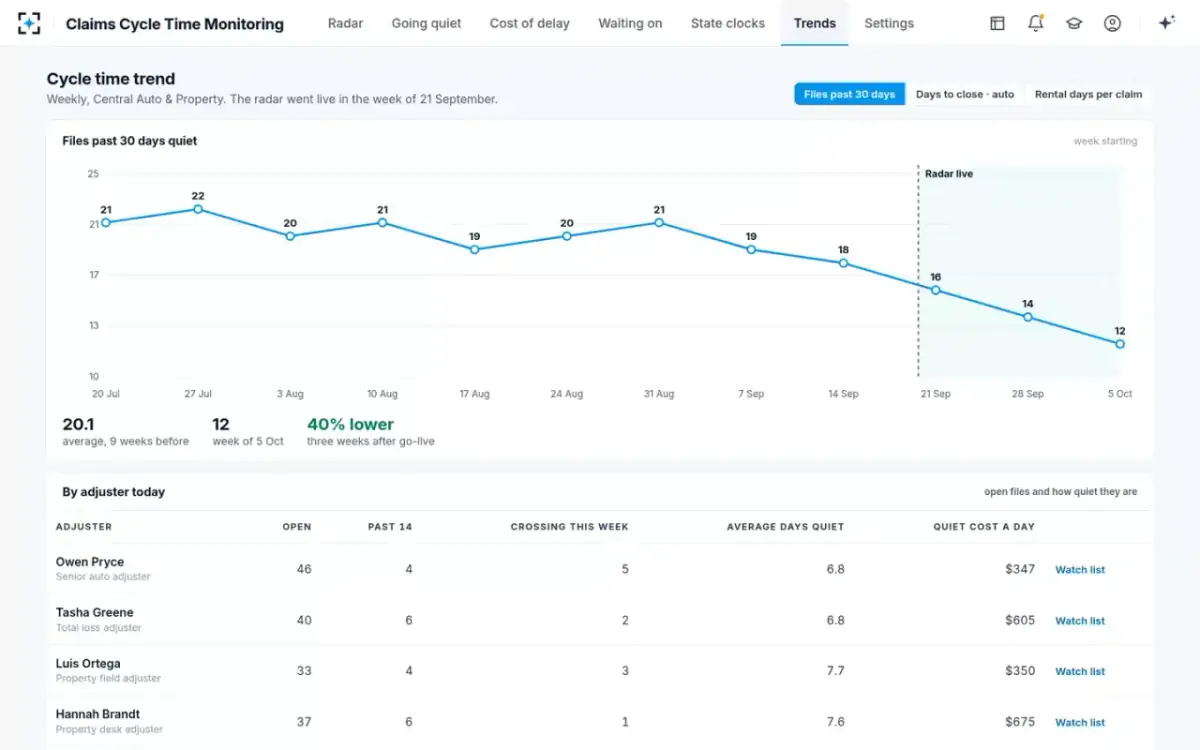Select adjuster name Owen Pryce
Viewport: 1200px width, 750px height.
(x=90, y=562)
